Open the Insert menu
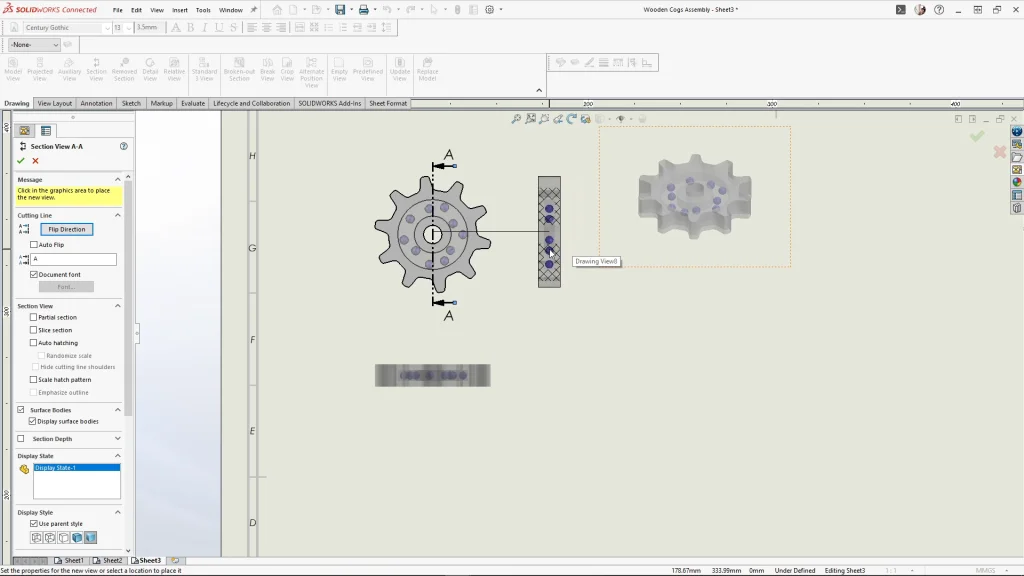The image size is (1024, 576). 179,10
